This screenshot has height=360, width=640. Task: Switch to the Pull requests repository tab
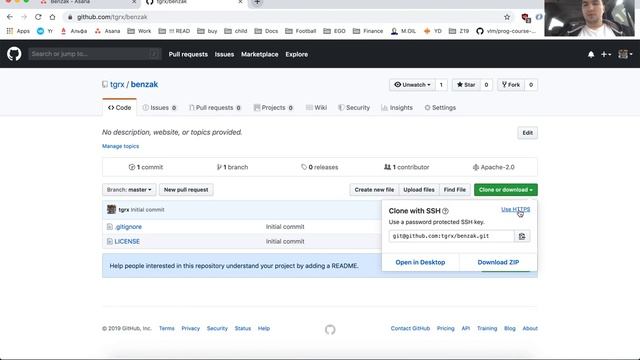point(215,108)
